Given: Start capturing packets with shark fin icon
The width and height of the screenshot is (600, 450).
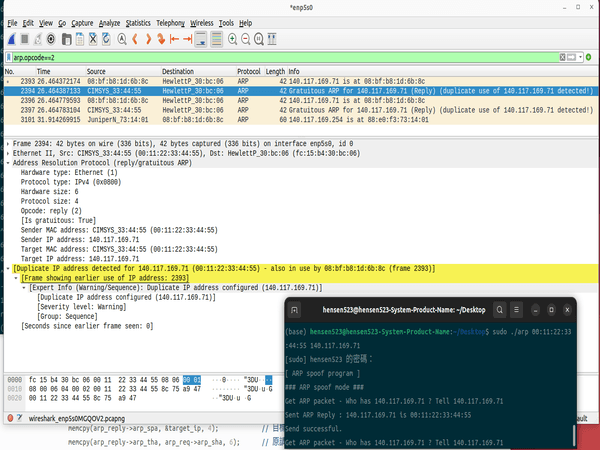Looking at the screenshot, I should [x=11, y=39].
